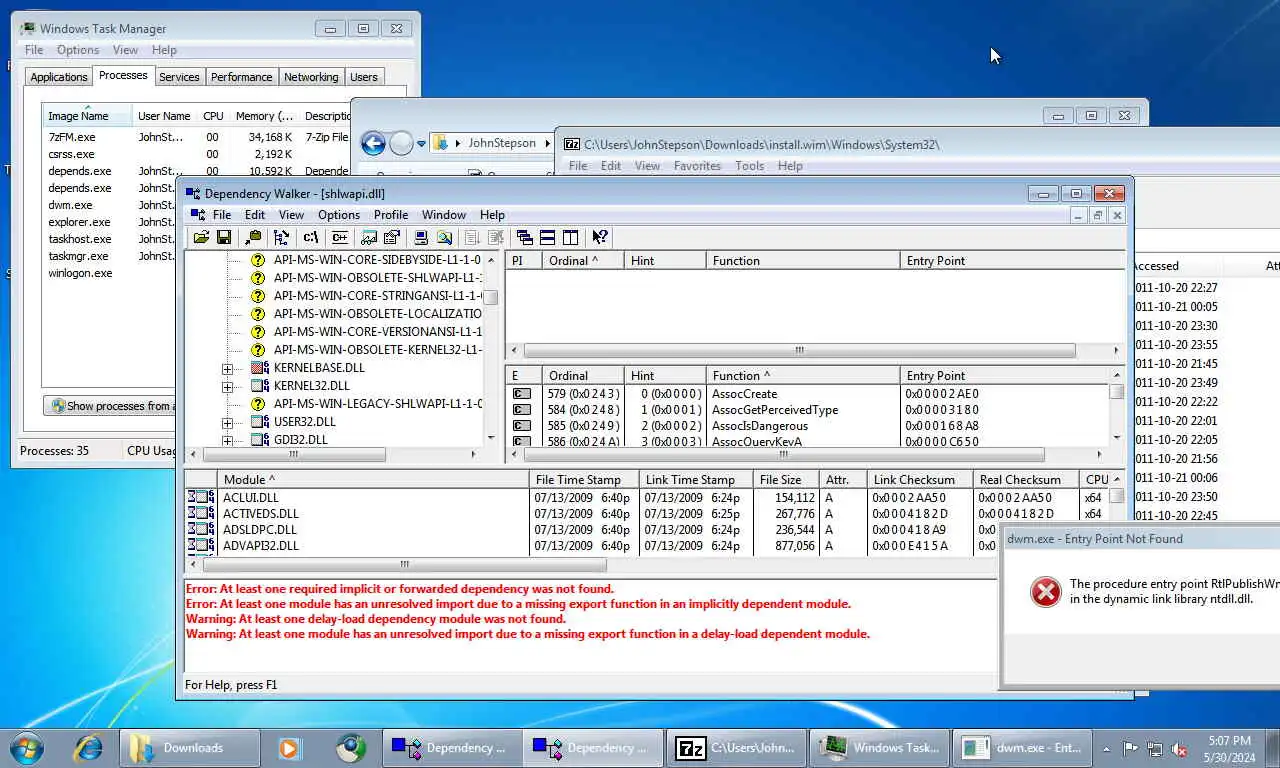Sort Task Manager processes by CPU column
This screenshot has height=768, width=1280.
coord(214,116)
